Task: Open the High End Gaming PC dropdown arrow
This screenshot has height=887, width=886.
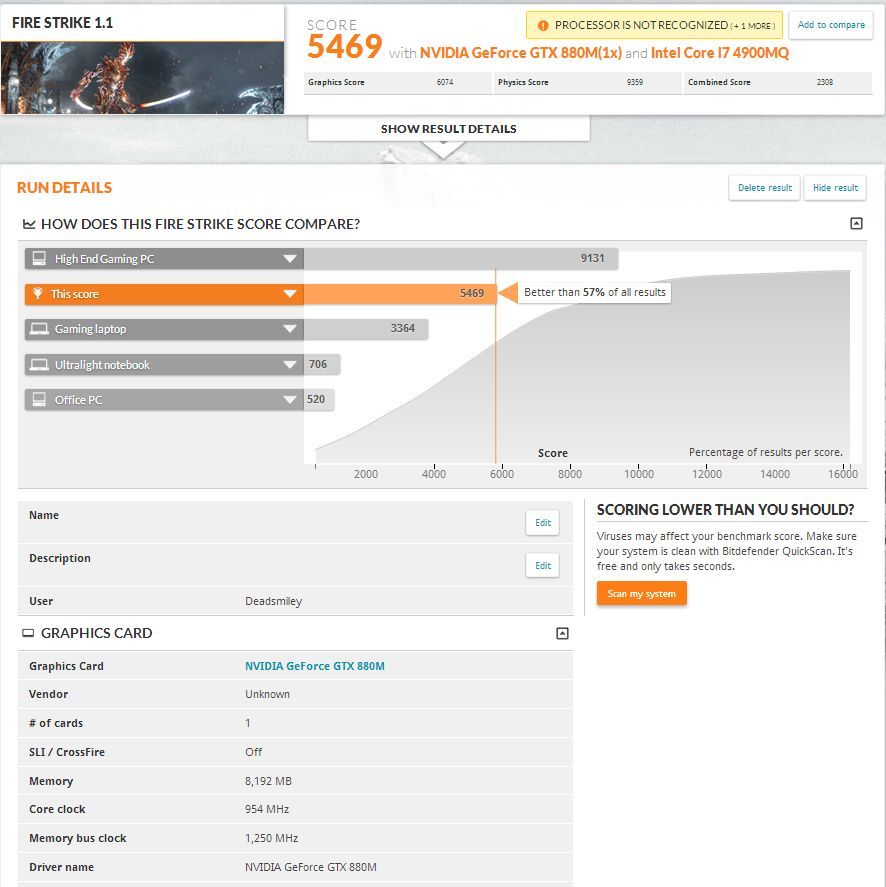Action: 290,259
